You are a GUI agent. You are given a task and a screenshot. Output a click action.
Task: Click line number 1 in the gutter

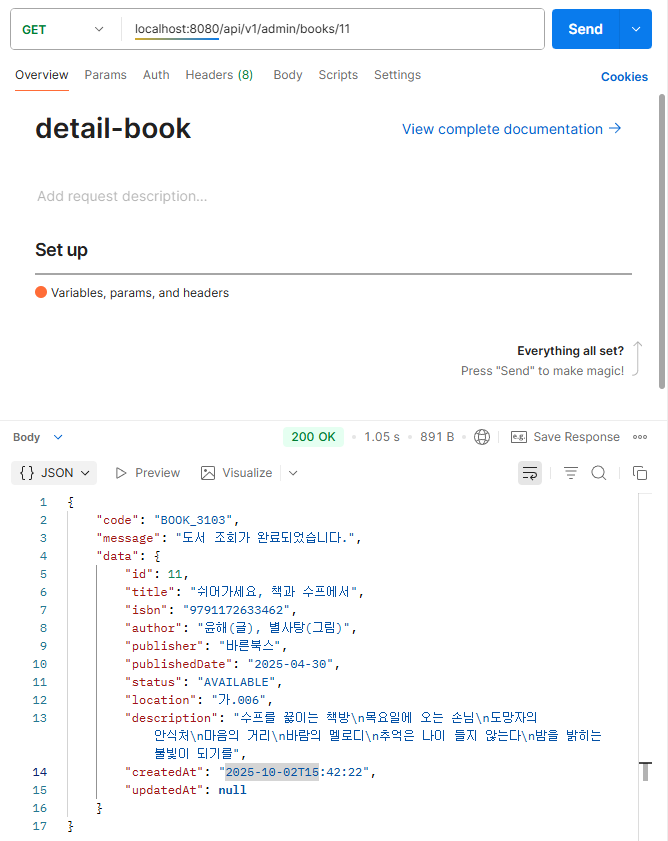tap(43, 503)
